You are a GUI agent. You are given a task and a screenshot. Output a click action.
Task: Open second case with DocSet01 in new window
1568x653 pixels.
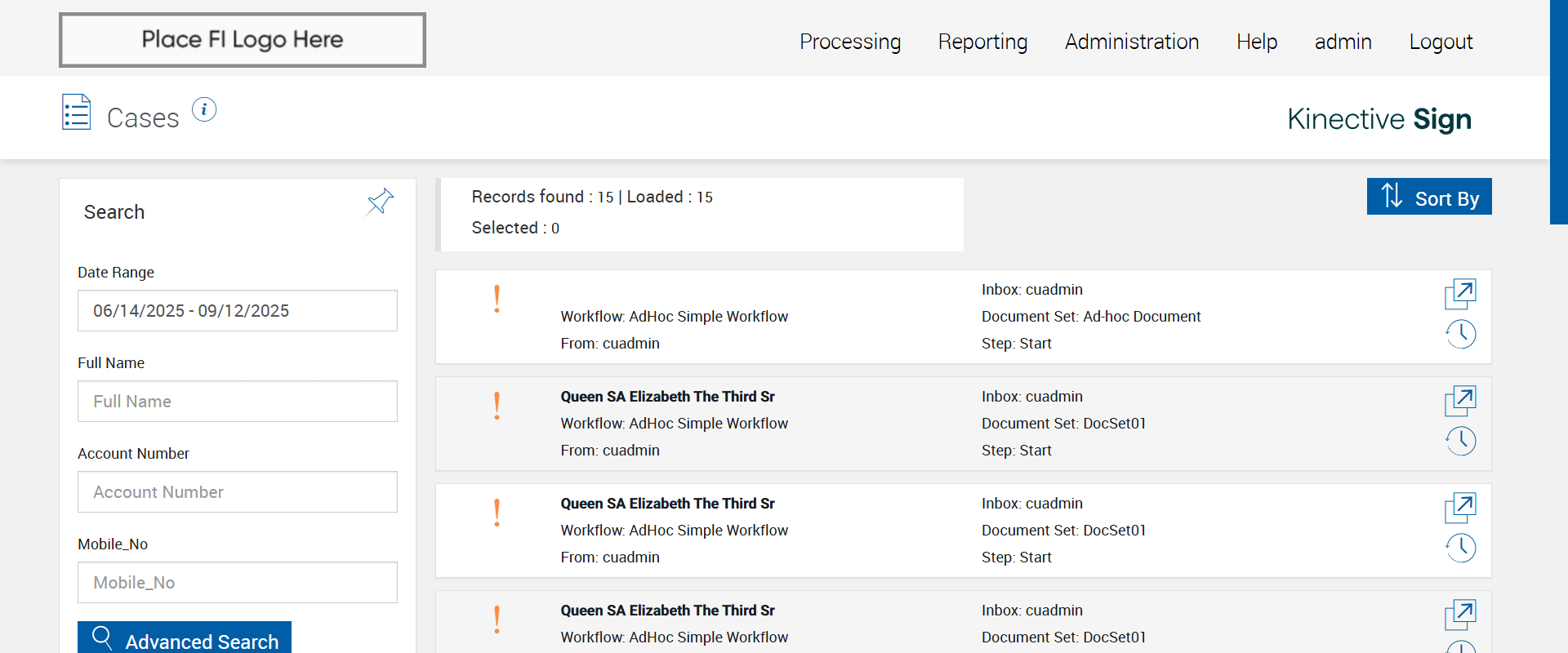(1460, 401)
